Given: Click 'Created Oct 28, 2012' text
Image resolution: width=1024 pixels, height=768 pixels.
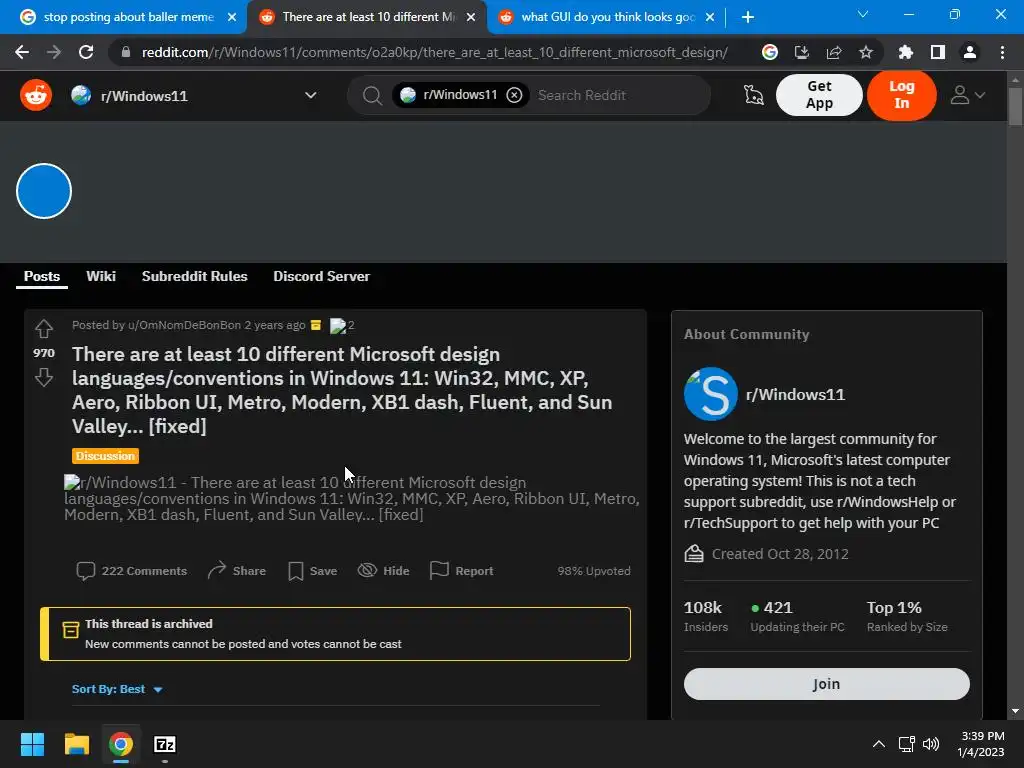Looking at the screenshot, I should point(780,554).
